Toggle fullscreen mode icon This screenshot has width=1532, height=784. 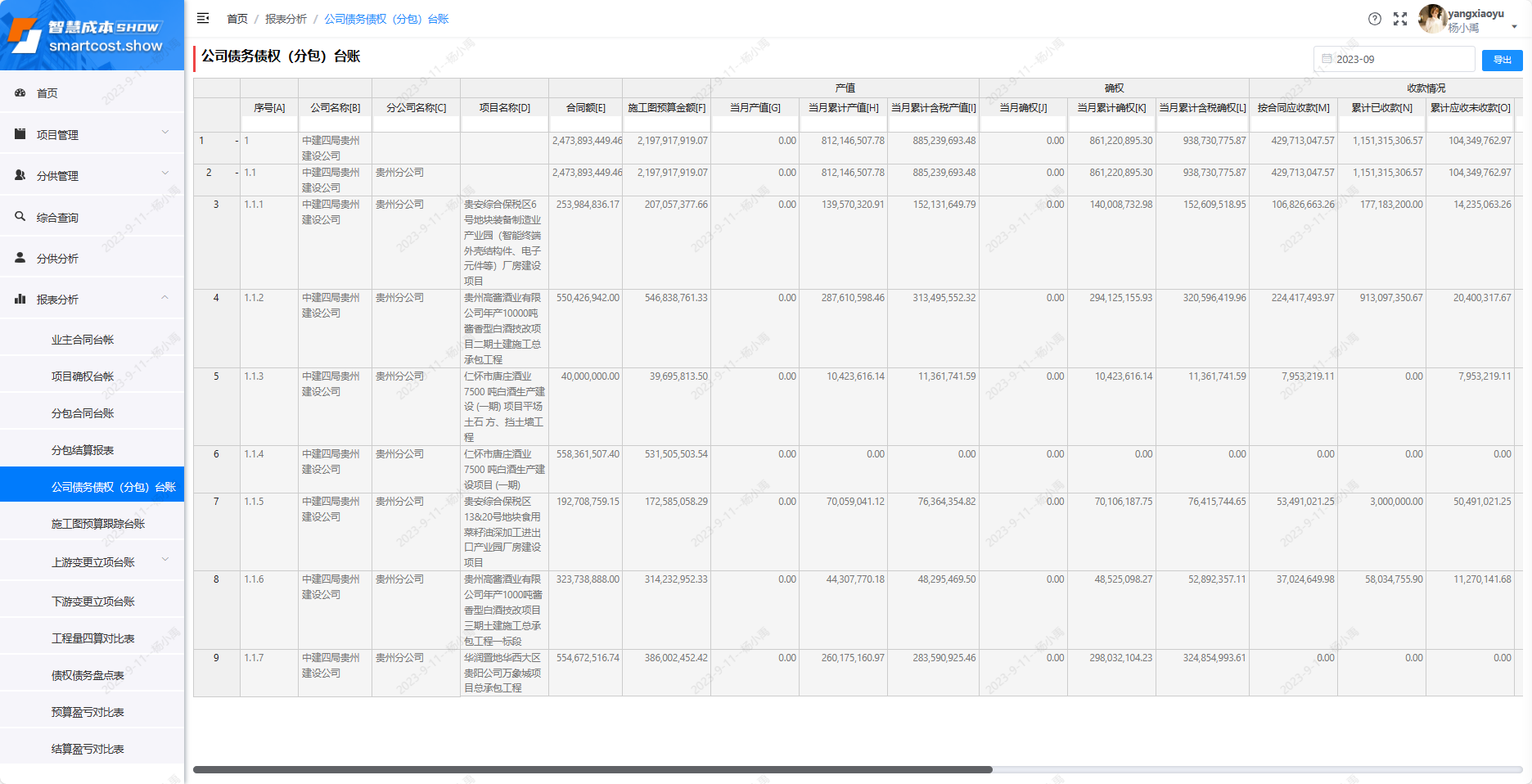1400,19
